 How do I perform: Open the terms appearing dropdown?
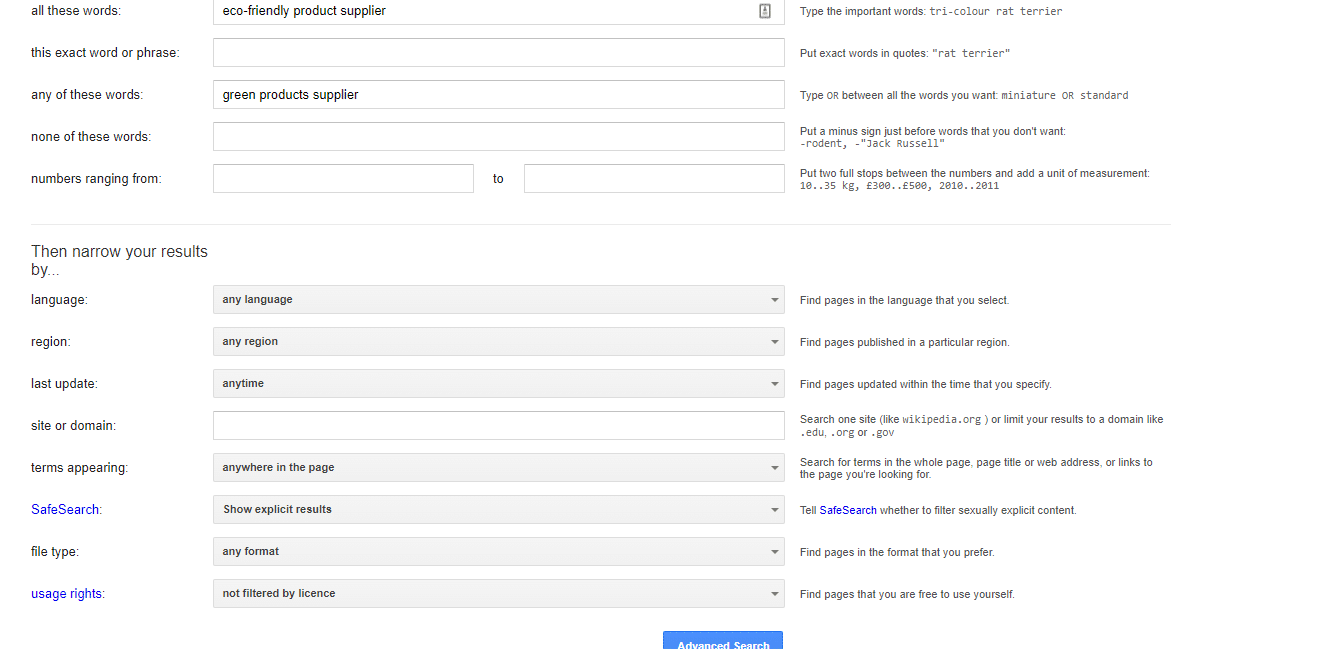point(498,468)
